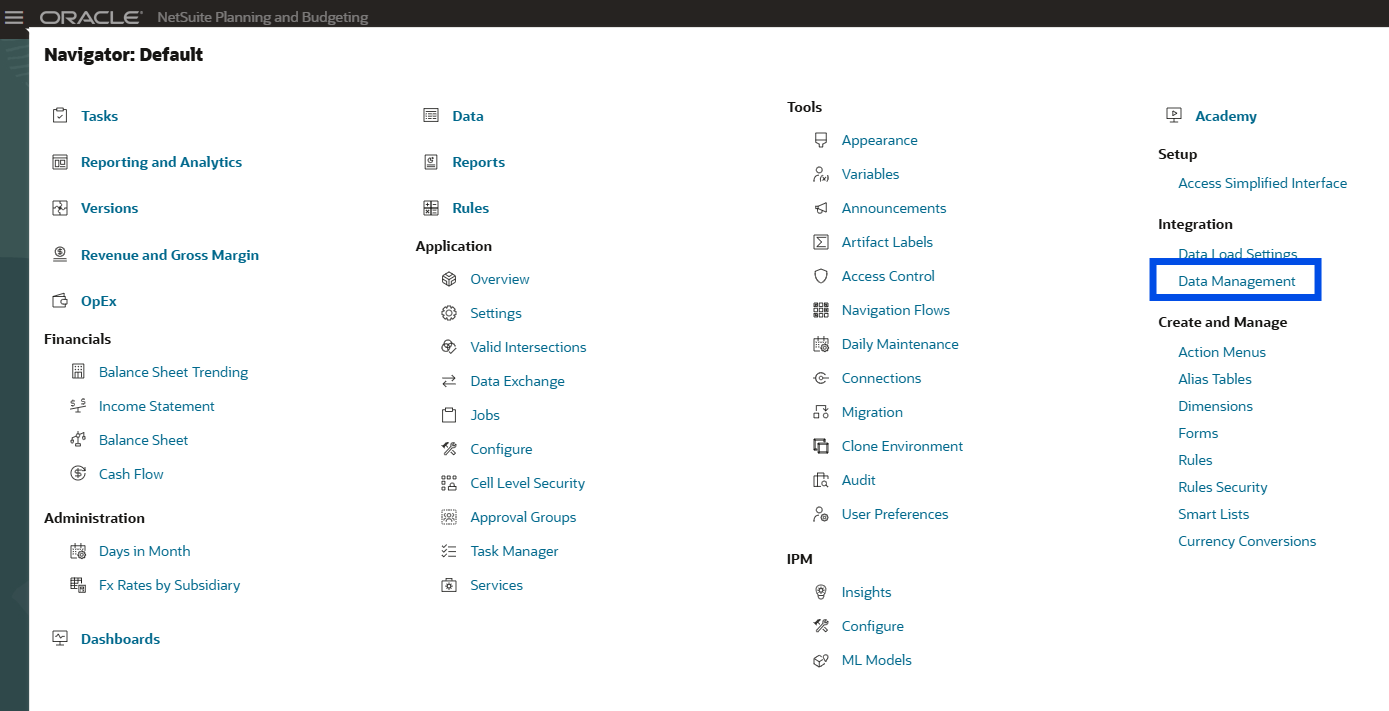Click the Income Statement icon
Image resolution: width=1389 pixels, height=711 pixels.
(78, 406)
